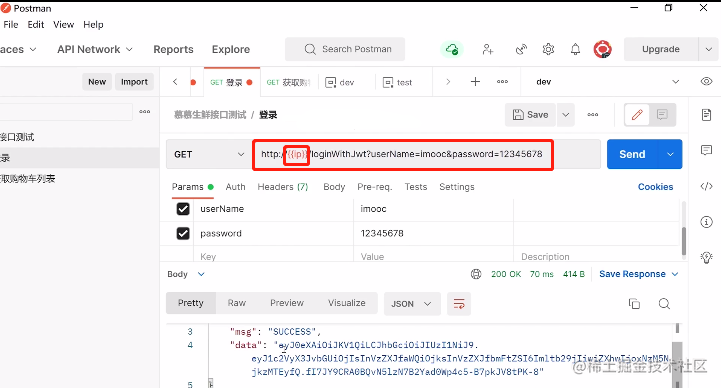The height and width of the screenshot is (388, 721).
Task: Open the Help menu
Action: pyautogui.click(x=93, y=24)
